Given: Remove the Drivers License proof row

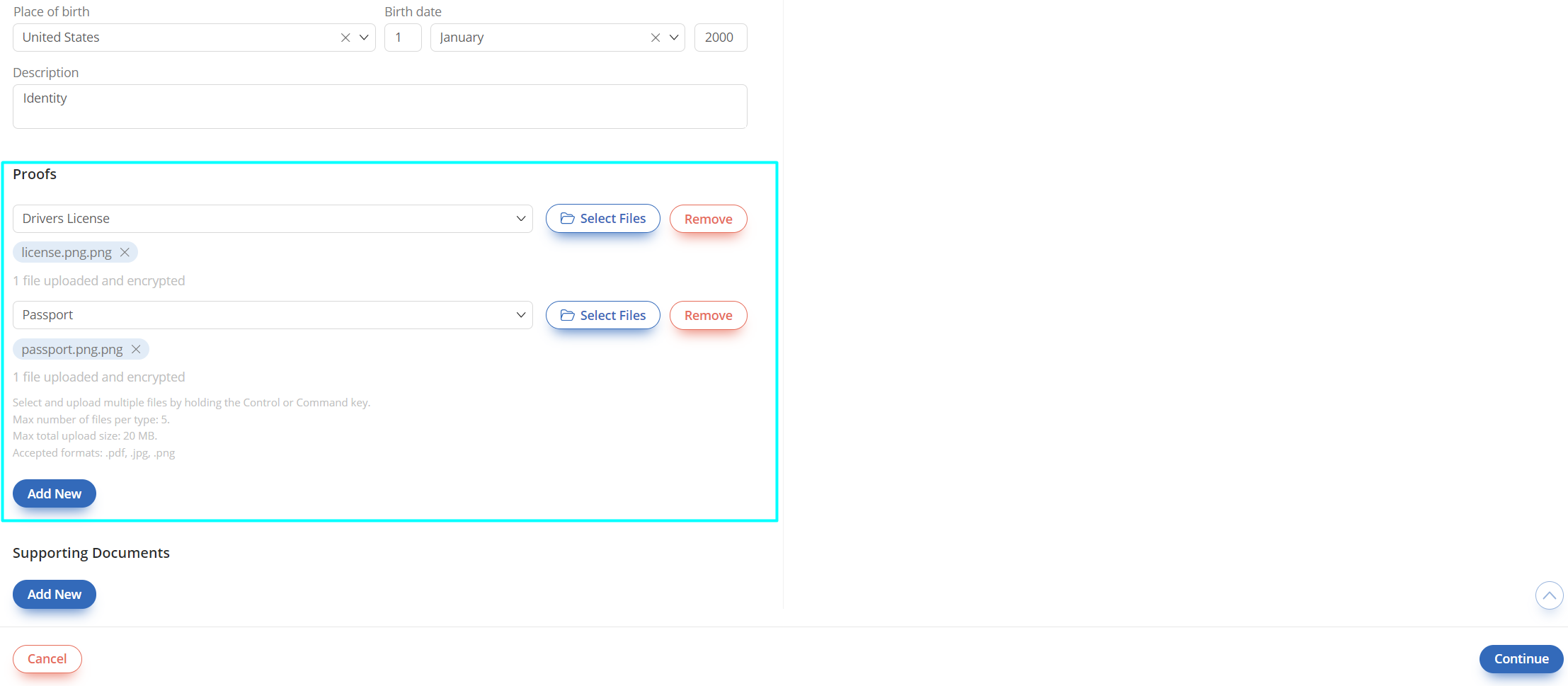Looking at the screenshot, I should pos(709,219).
